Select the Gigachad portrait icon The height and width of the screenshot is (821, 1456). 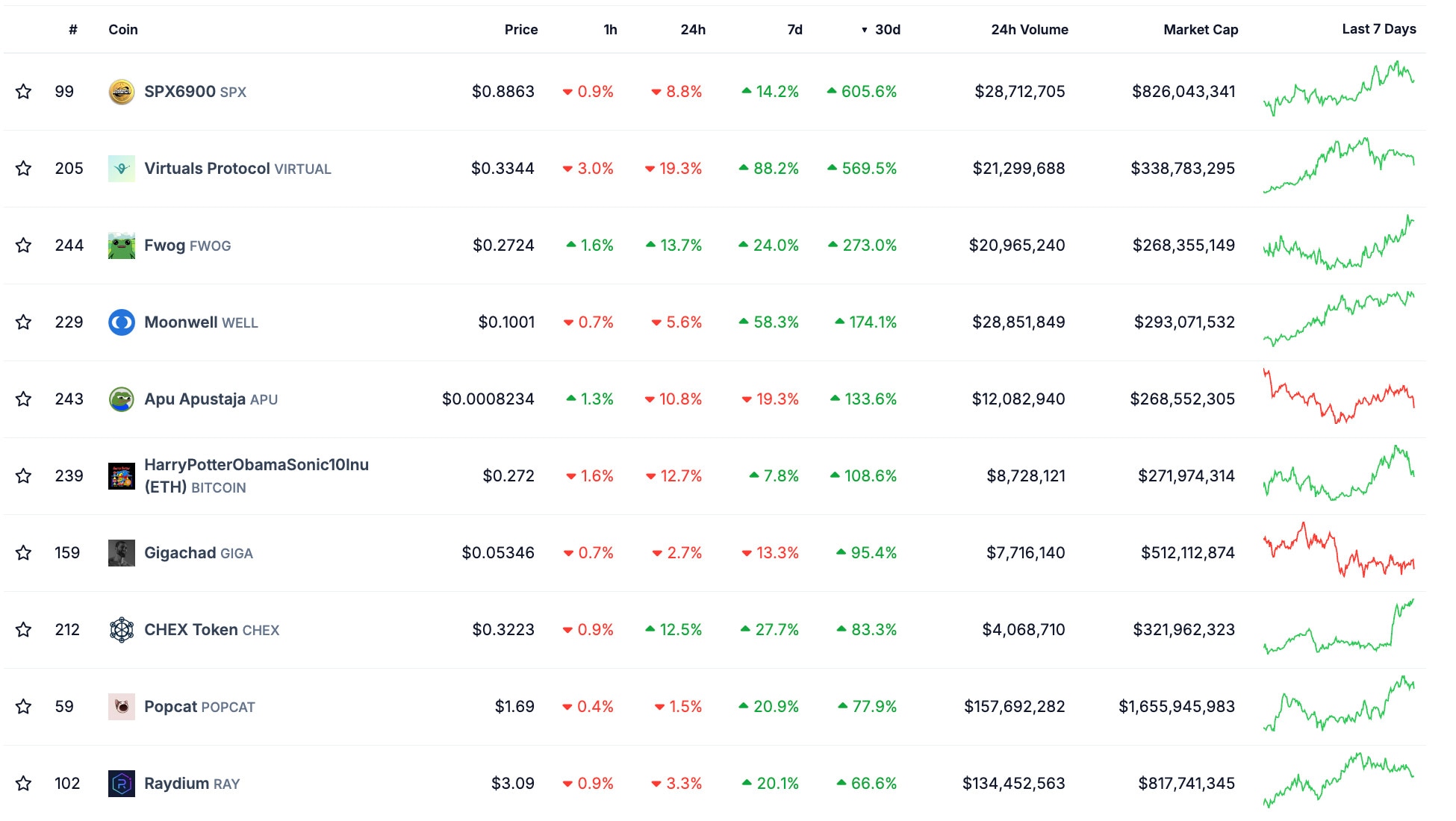point(122,553)
